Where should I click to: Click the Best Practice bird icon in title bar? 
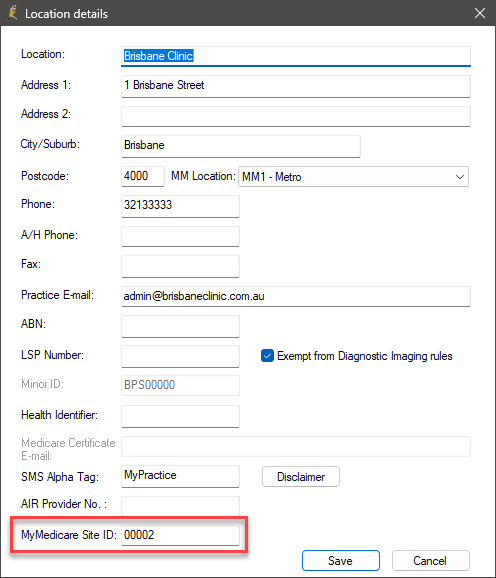point(13,13)
